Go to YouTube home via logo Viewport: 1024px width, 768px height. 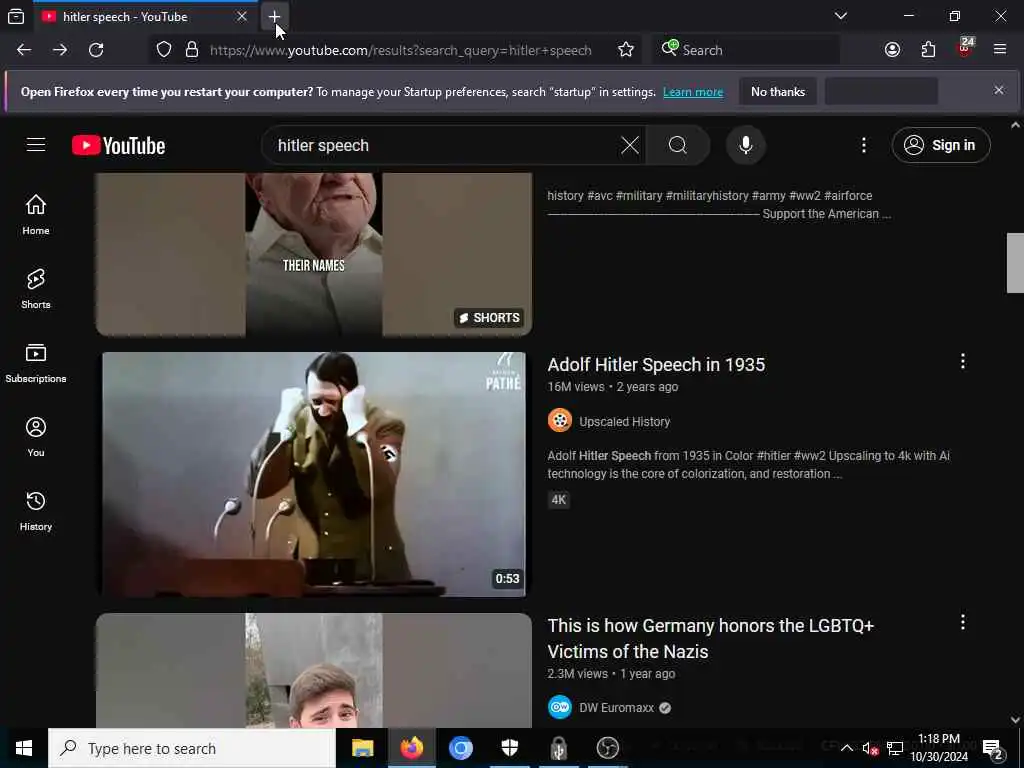[x=118, y=145]
